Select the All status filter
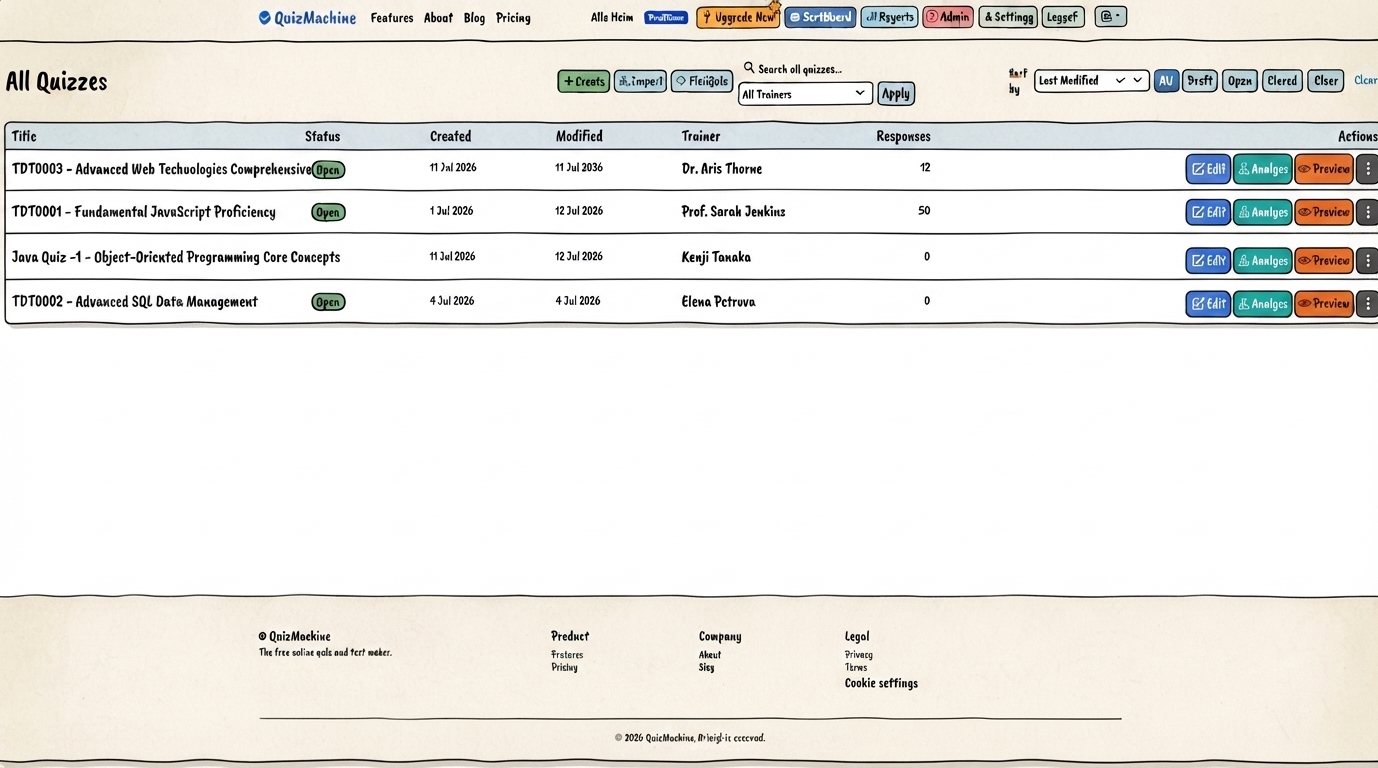The image size is (1378, 768). point(1166,81)
